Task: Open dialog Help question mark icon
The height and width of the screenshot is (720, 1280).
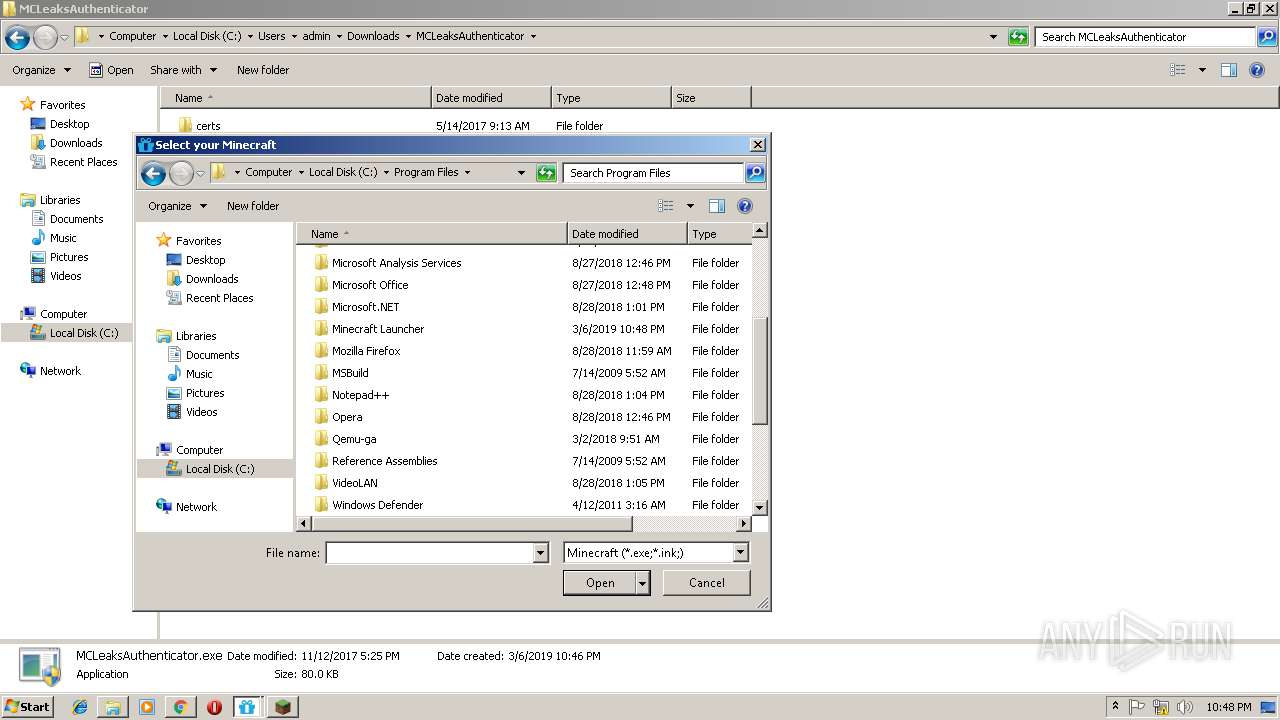Action: pyautogui.click(x=744, y=206)
